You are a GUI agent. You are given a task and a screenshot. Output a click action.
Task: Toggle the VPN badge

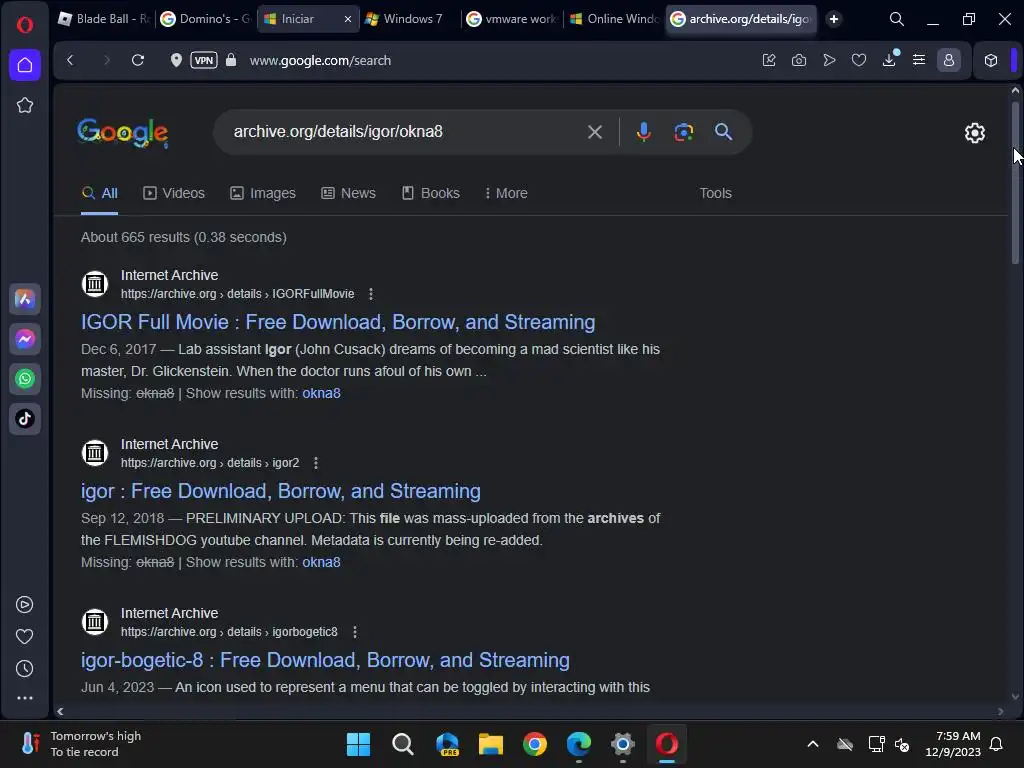pos(204,60)
